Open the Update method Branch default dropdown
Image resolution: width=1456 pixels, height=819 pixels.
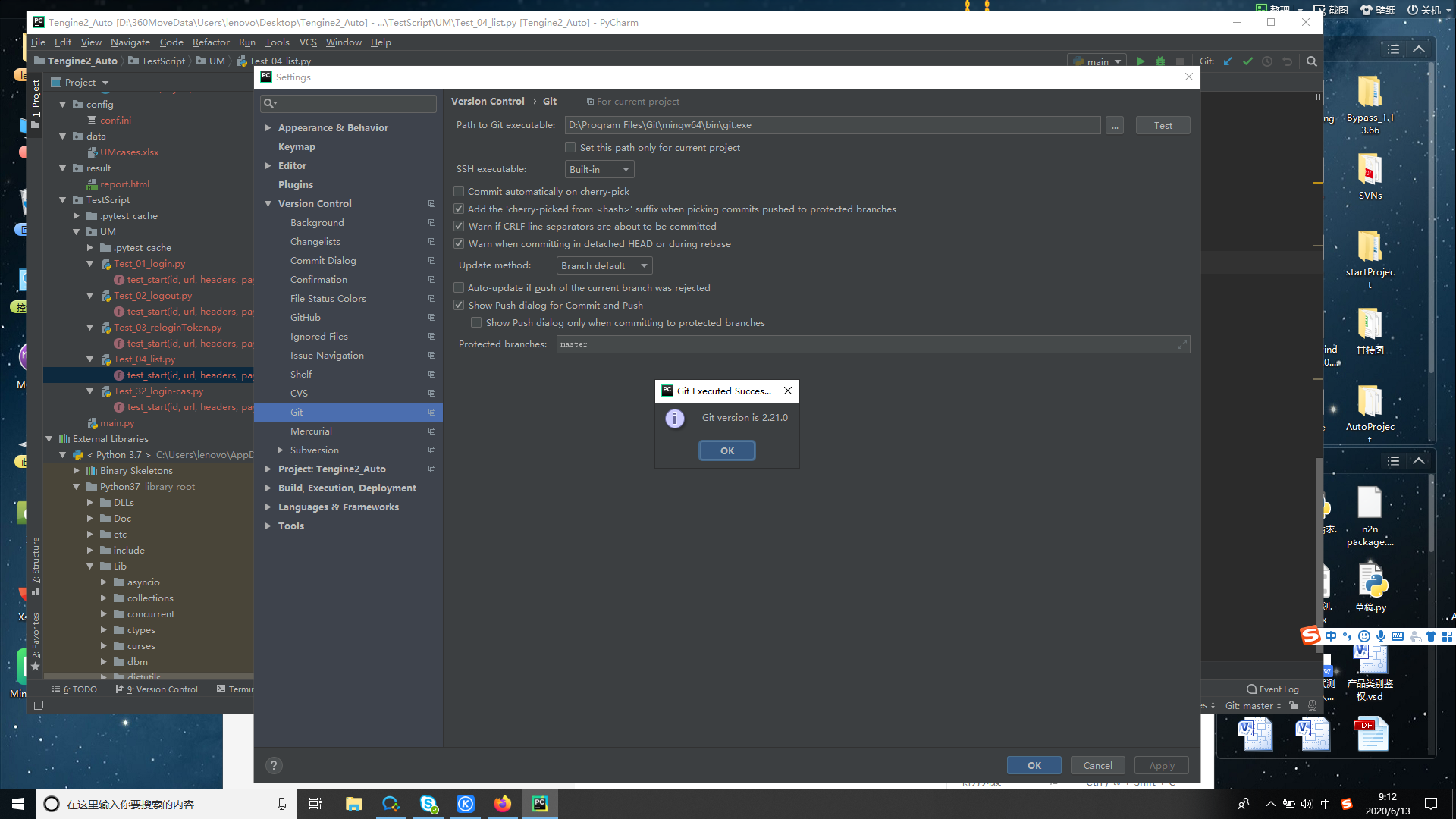(x=604, y=266)
